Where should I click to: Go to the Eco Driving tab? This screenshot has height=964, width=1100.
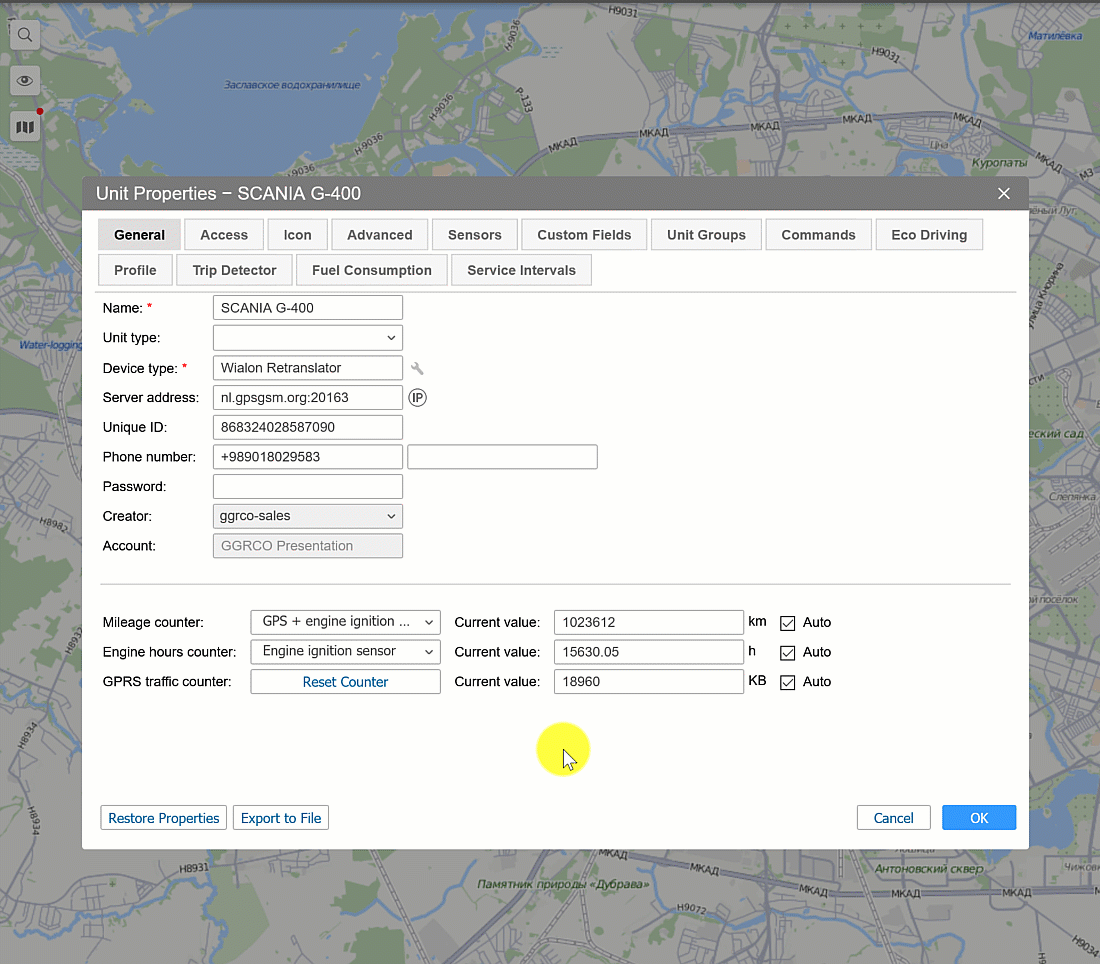coord(928,235)
